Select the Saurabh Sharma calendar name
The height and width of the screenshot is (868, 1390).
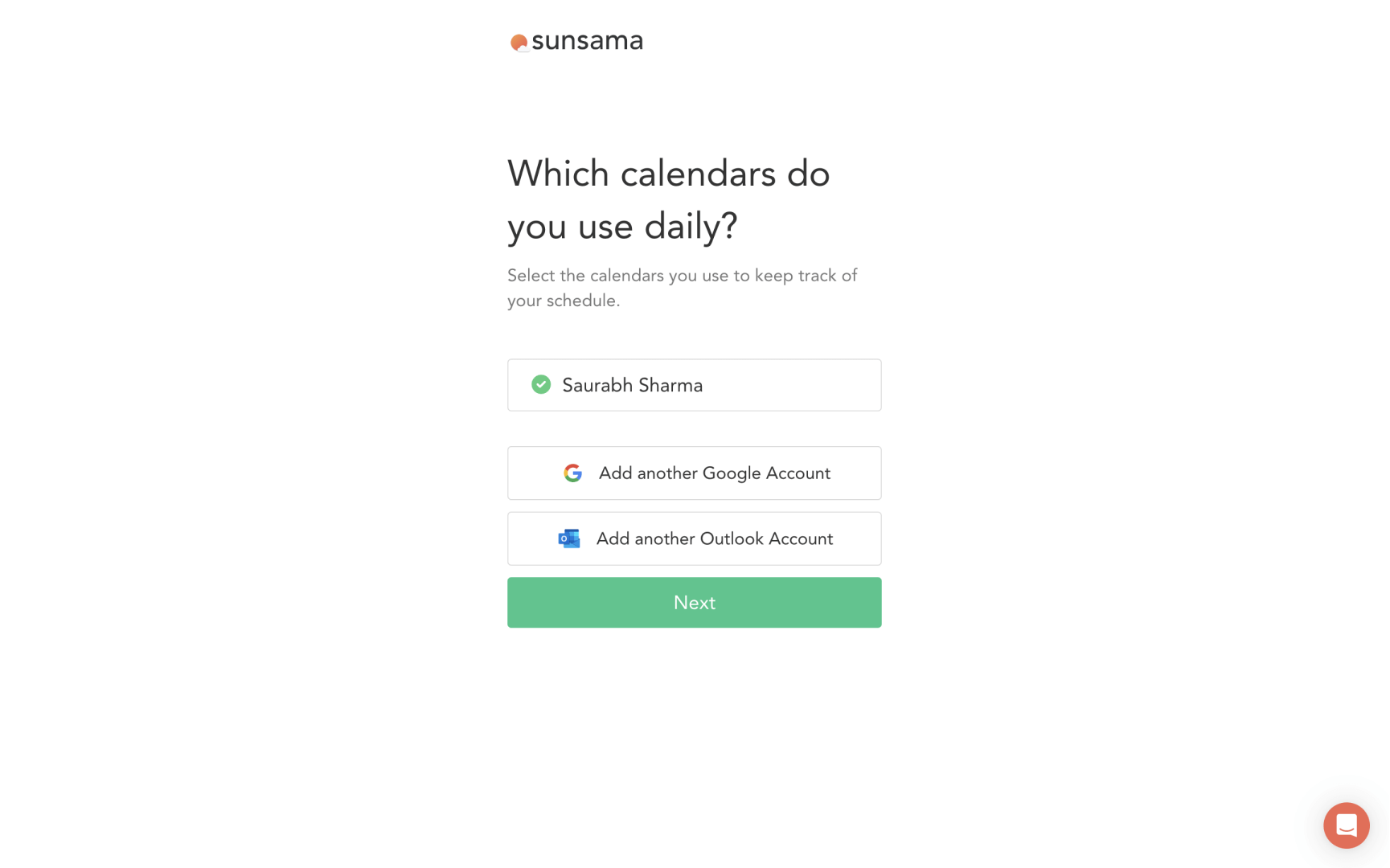632,386
